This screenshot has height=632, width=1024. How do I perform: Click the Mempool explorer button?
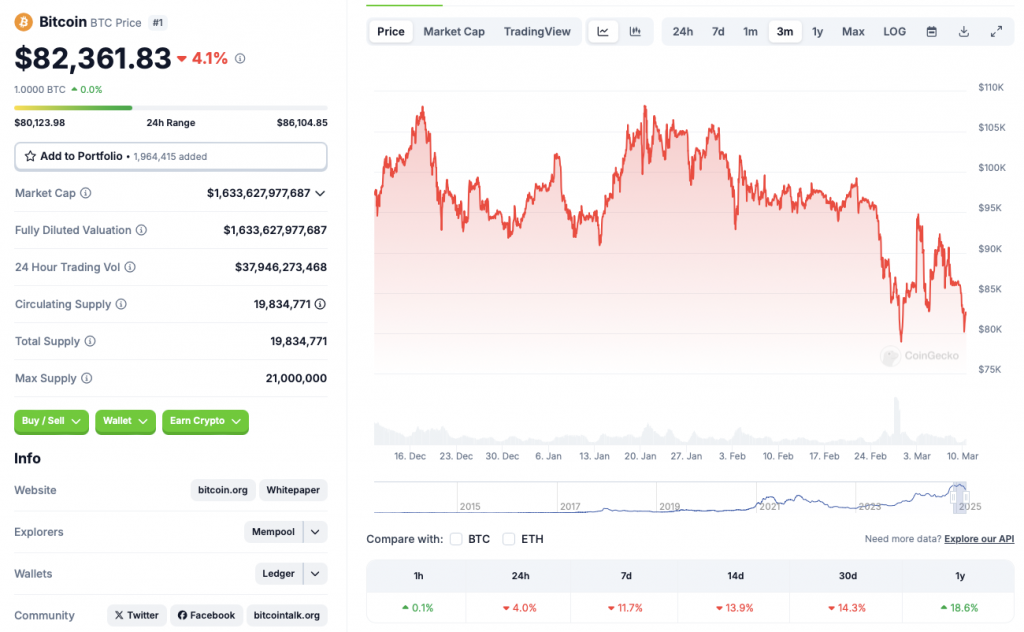[273, 532]
